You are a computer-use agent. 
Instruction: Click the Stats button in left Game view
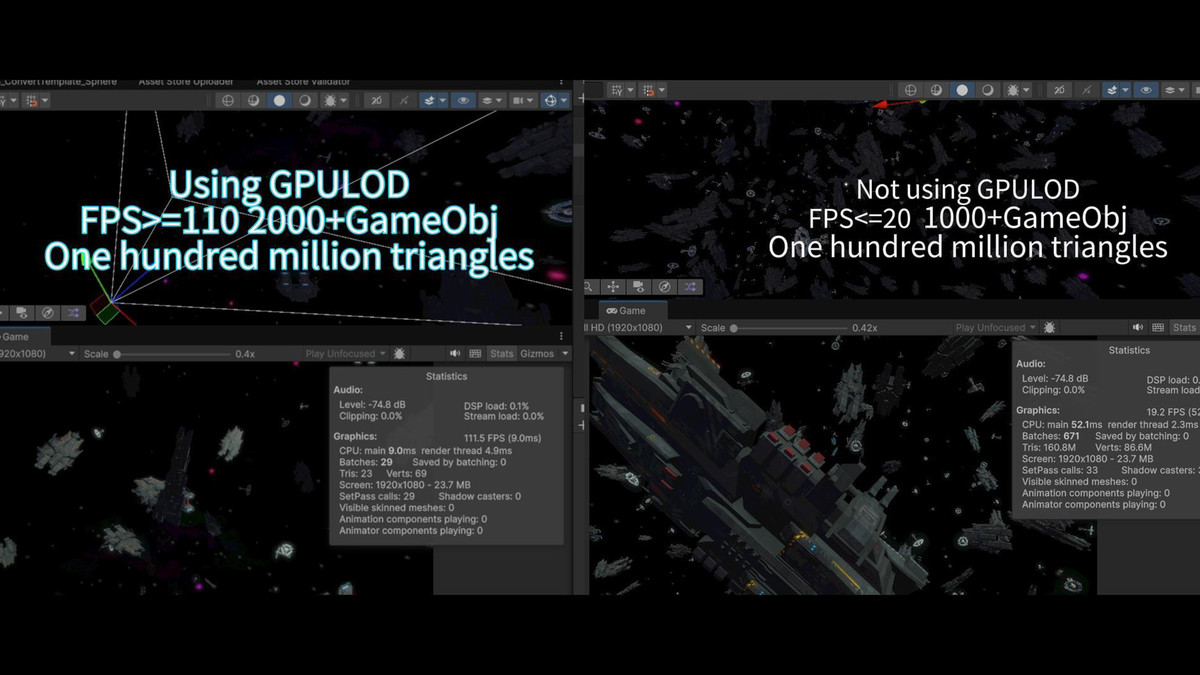pos(502,354)
